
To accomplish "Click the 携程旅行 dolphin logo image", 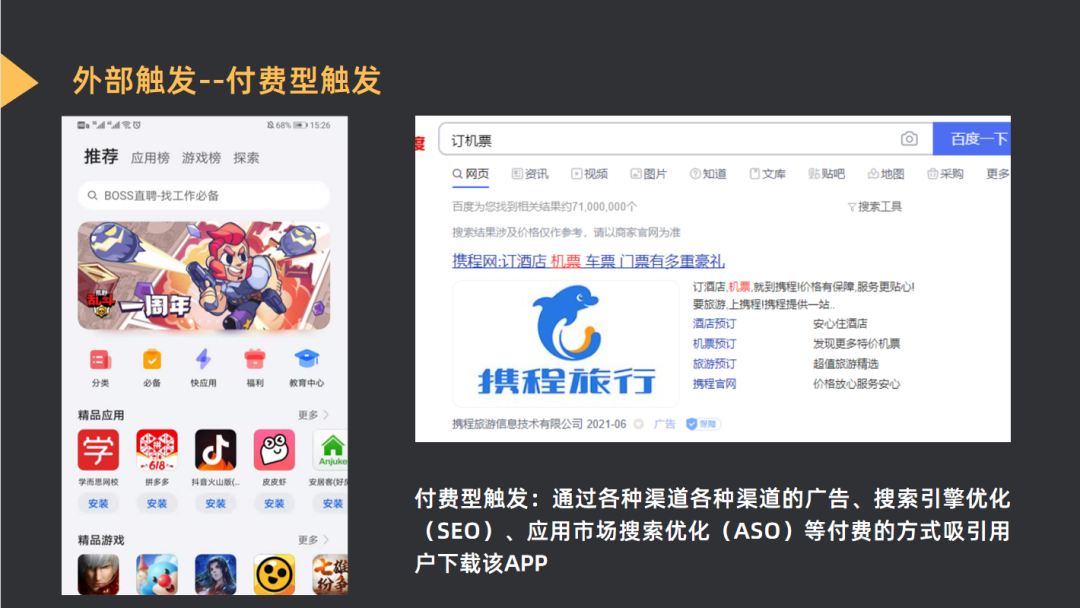I will click(x=565, y=343).
